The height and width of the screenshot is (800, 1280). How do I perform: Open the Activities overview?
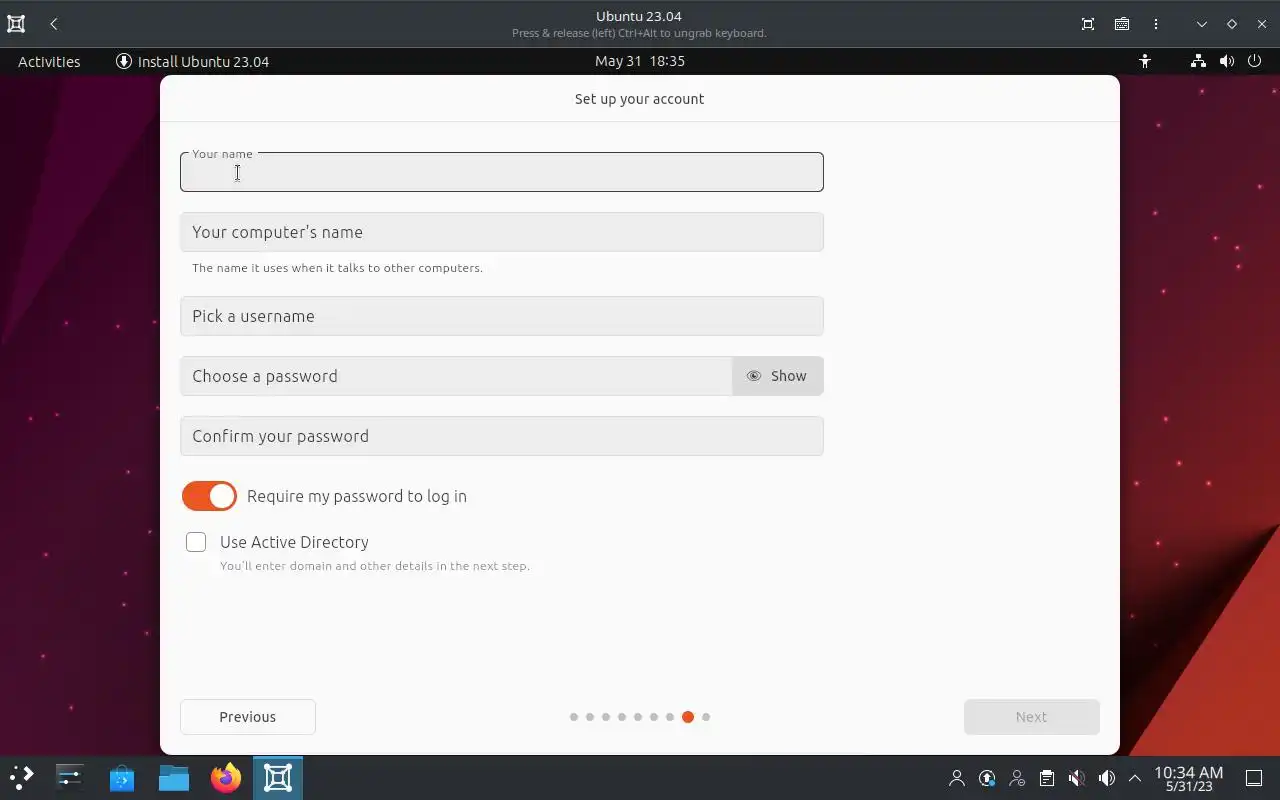pyautogui.click(x=49, y=61)
